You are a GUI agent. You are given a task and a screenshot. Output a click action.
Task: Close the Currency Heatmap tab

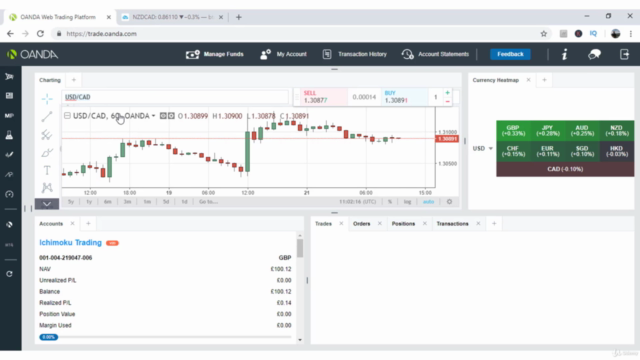tap(529, 80)
